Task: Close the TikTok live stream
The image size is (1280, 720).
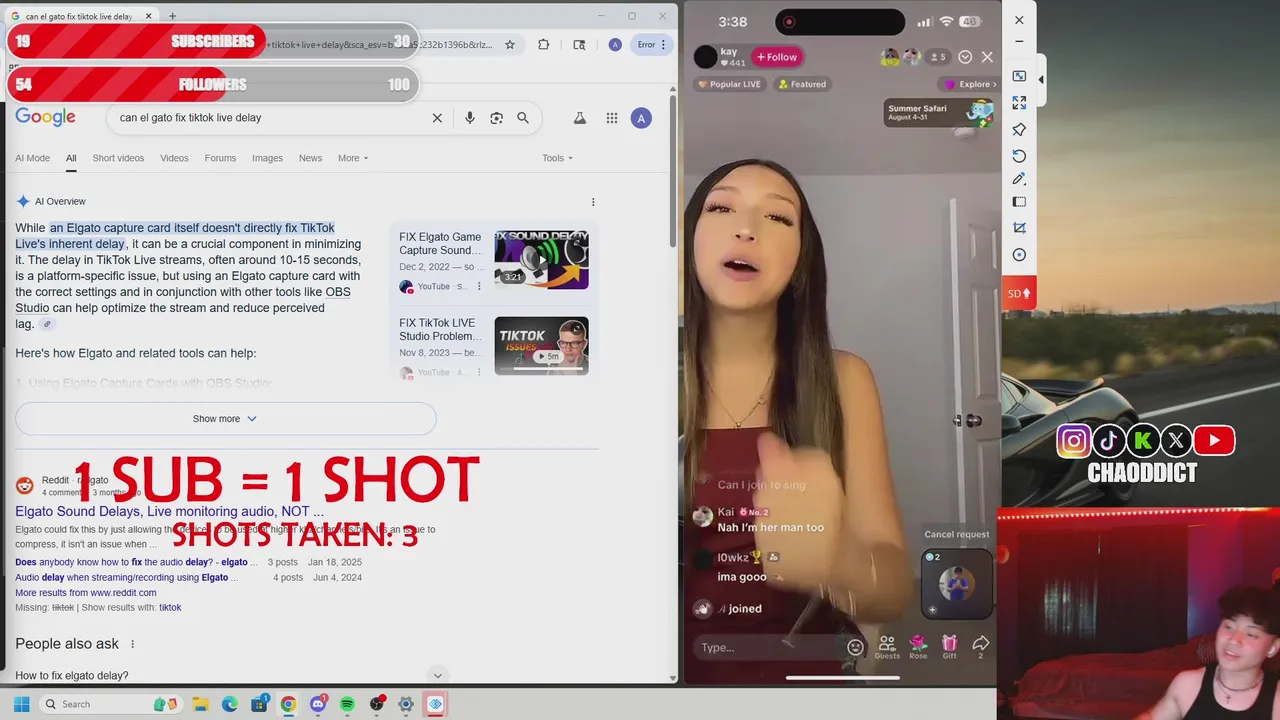Action: [x=987, y=57]
